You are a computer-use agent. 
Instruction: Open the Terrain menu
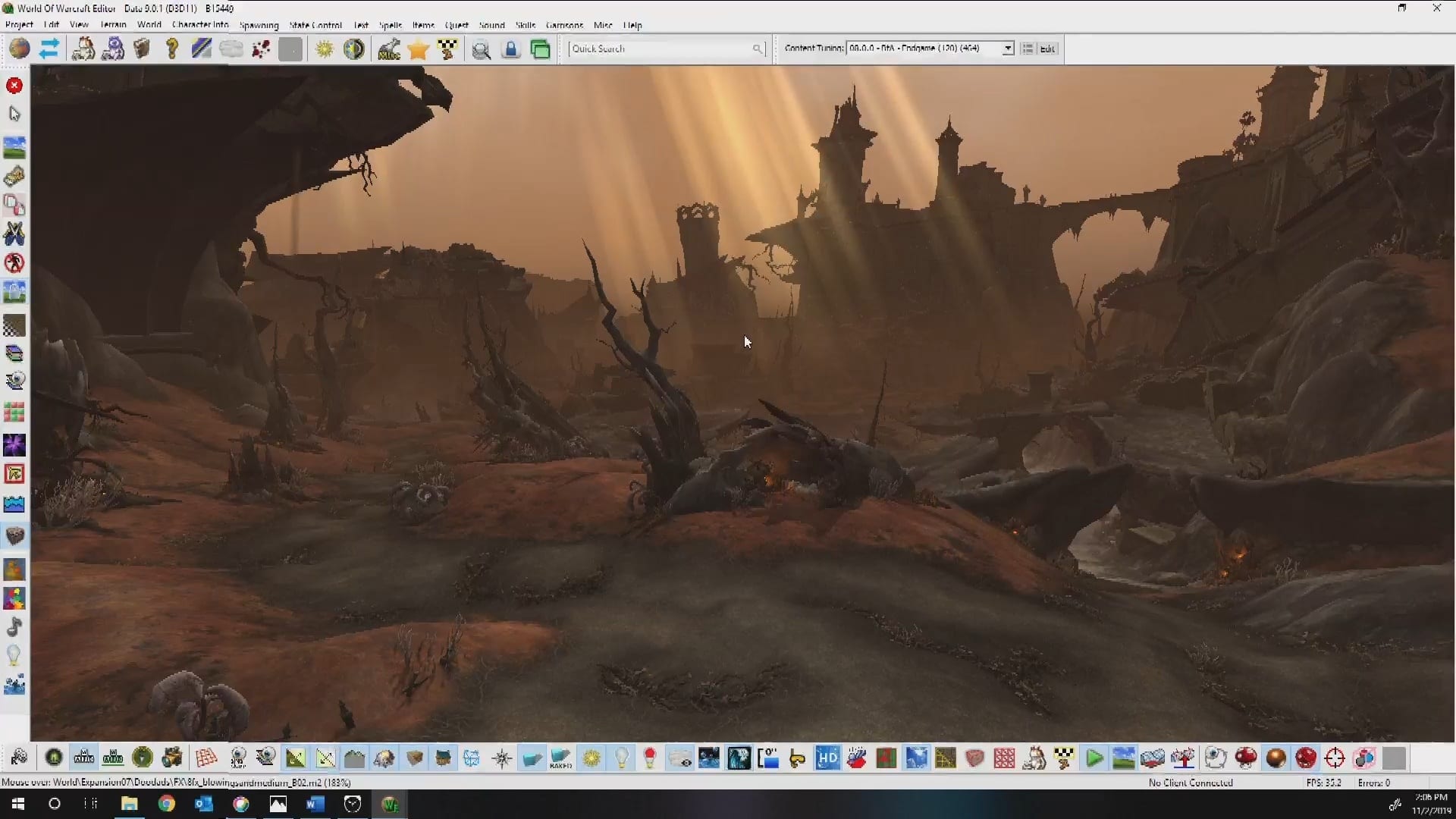(x=113, y=25)
